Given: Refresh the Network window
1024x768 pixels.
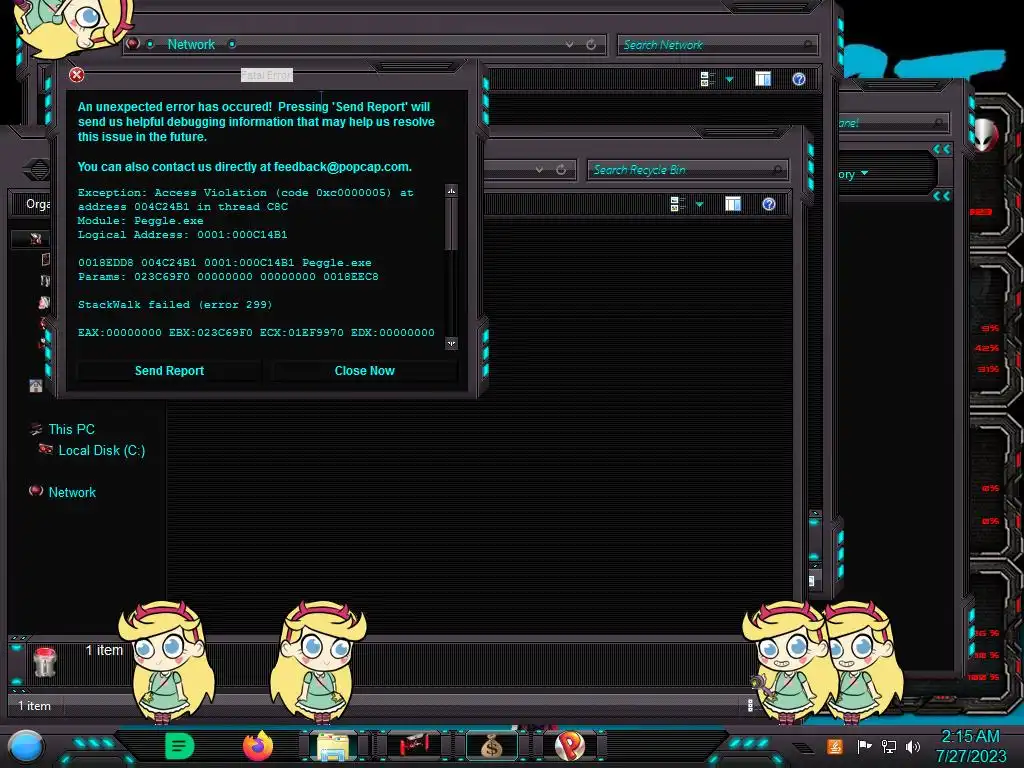Looking at the screenshot, I should click(591, 44).
